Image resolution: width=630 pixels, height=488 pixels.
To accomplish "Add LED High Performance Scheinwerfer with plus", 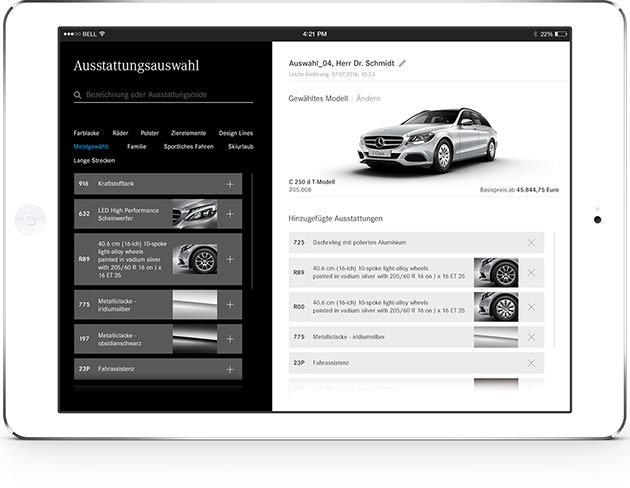I will (230, 214).
